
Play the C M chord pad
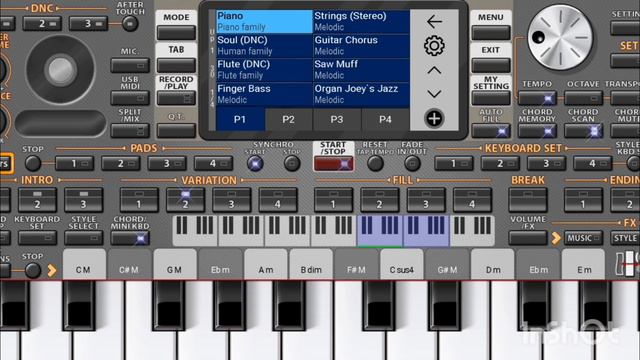(84, 265)
